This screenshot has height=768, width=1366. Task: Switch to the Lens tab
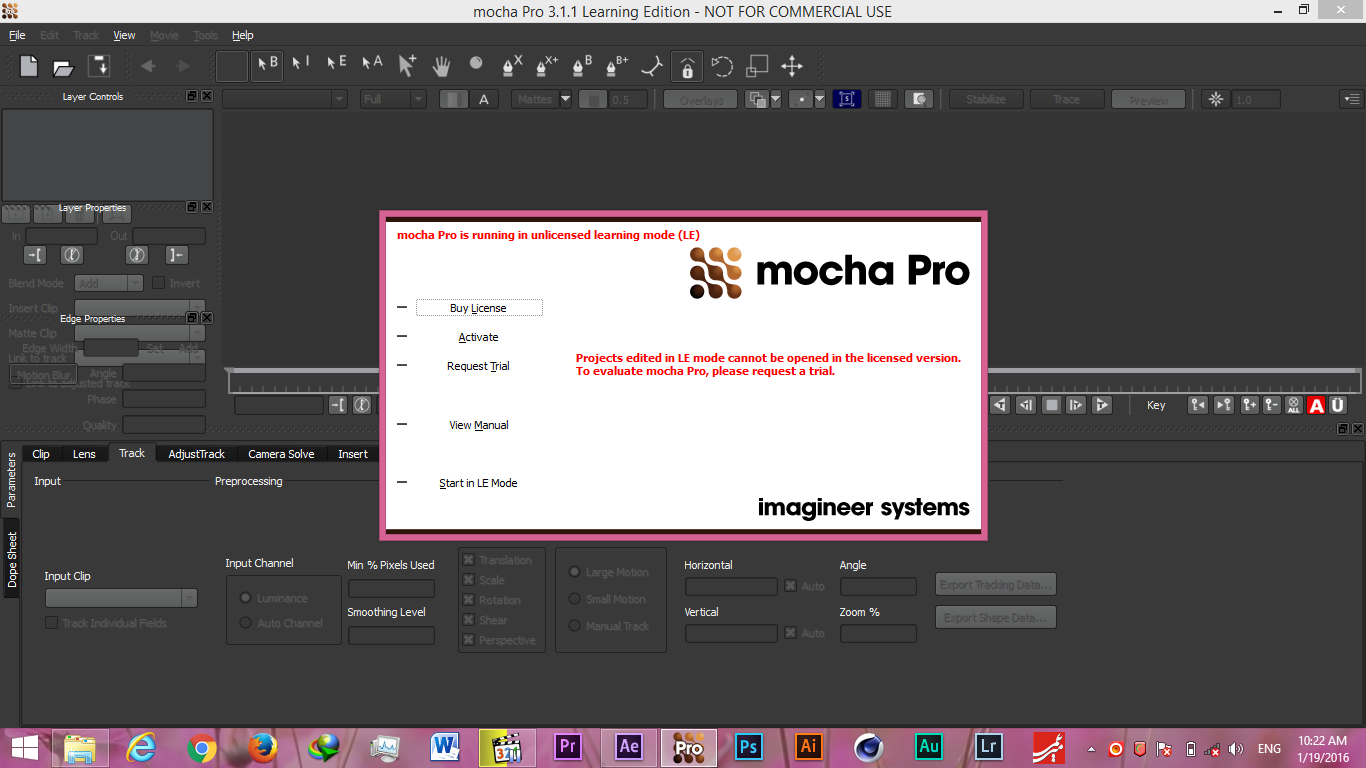(x=84, y=454)
